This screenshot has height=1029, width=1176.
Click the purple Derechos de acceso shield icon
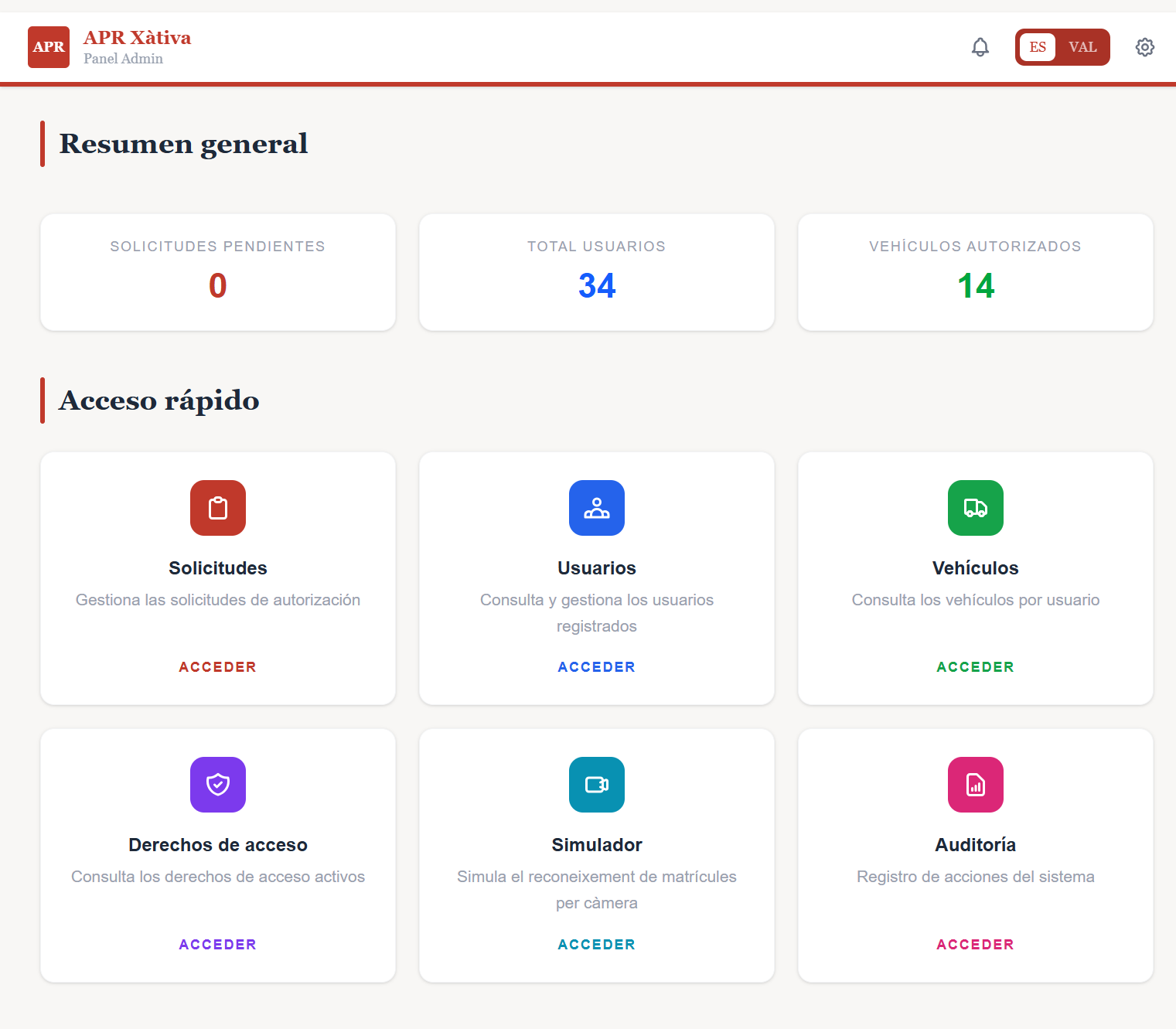pyautogui.click(x=218, y=785)
